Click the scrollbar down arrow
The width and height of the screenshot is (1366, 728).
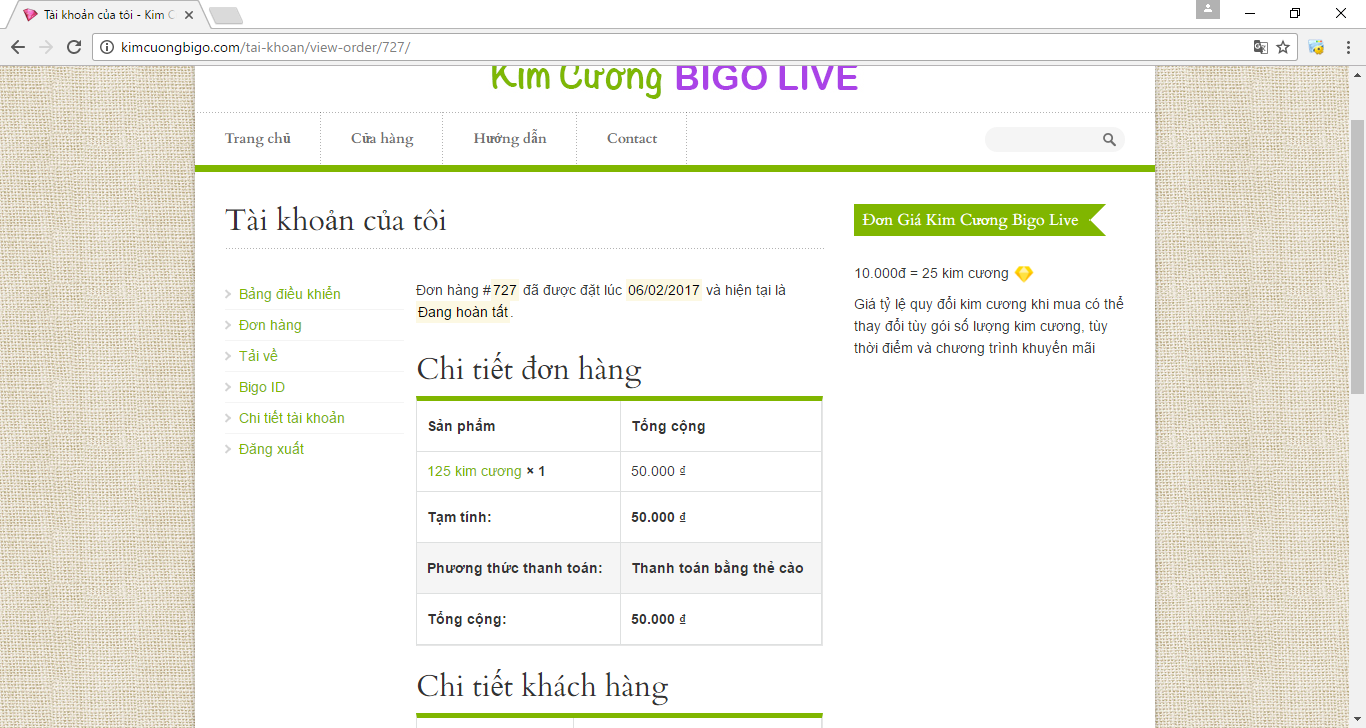(x=1357, y=719)
